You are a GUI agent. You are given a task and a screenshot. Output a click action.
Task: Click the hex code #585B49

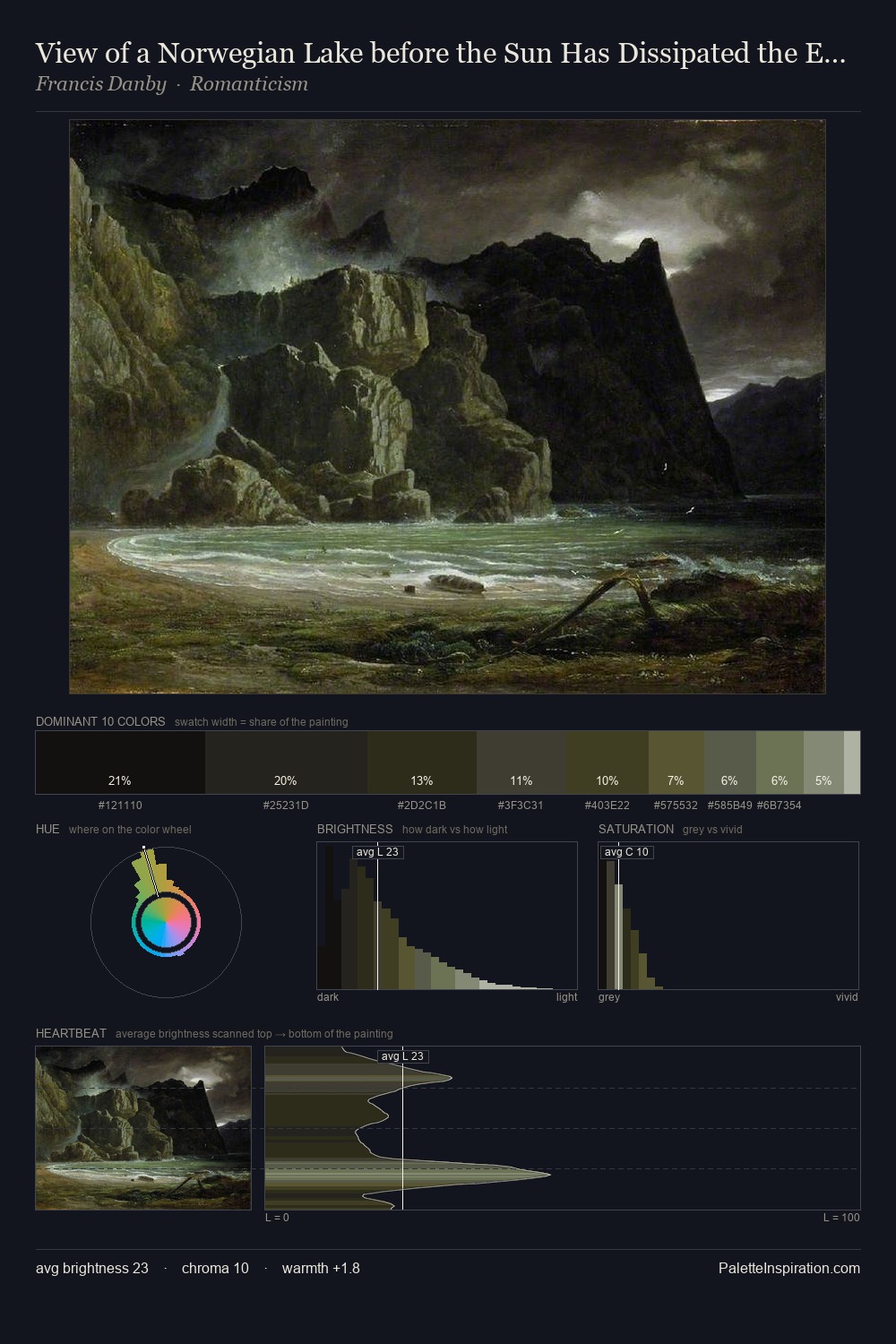coord(730,806)
